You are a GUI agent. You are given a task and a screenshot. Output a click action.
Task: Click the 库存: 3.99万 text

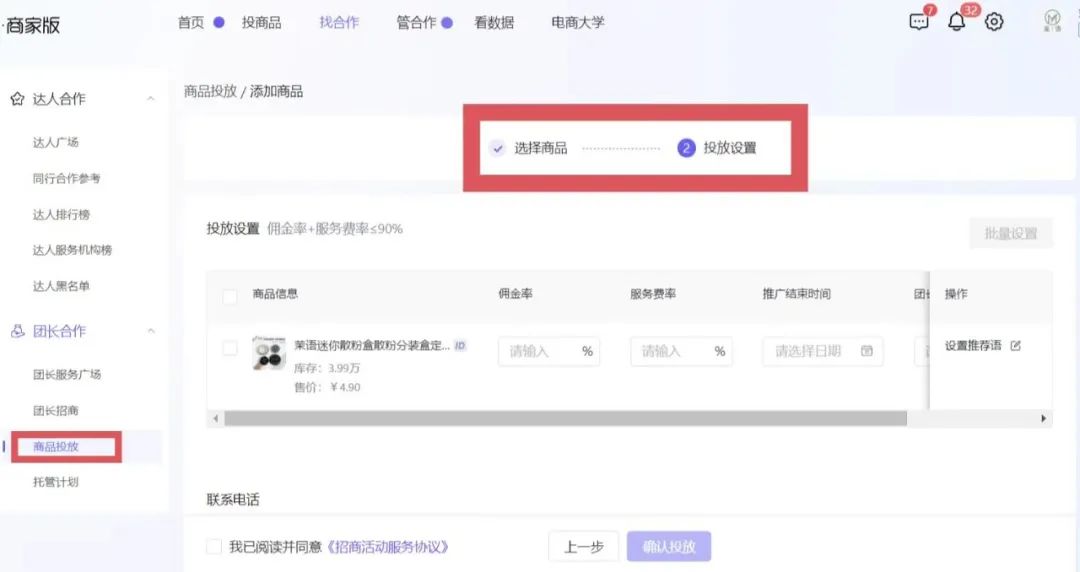coord(326,369)
